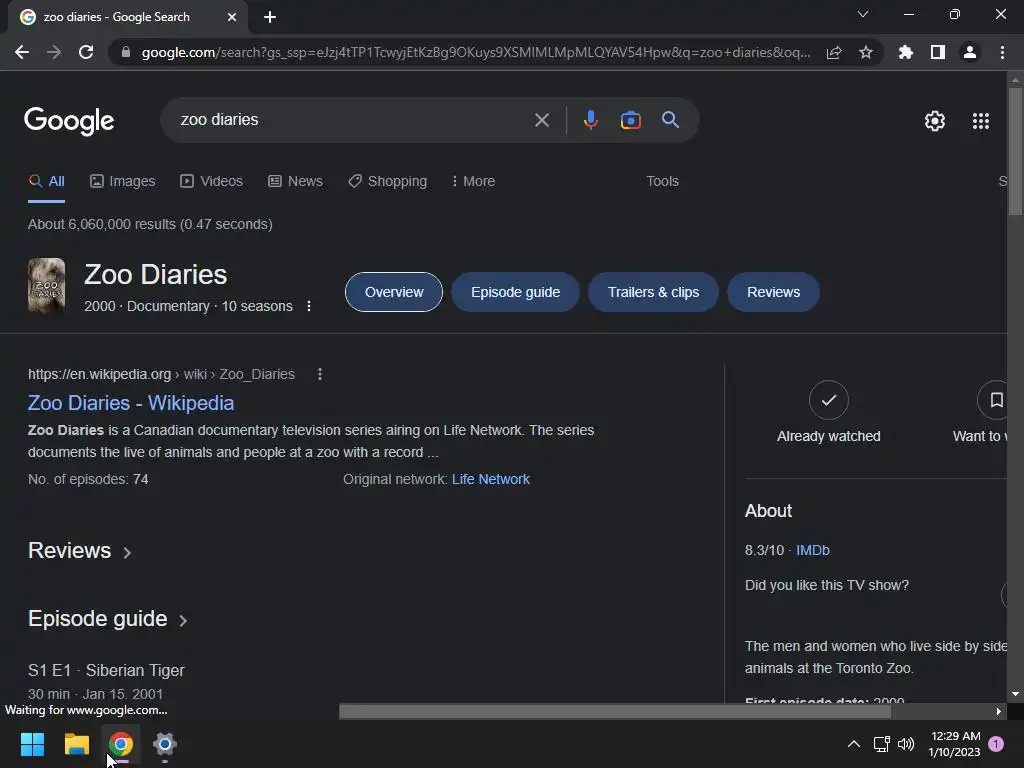Open taskbar clock and date
The image size is (1024, 768).
(x=954, y=744)
